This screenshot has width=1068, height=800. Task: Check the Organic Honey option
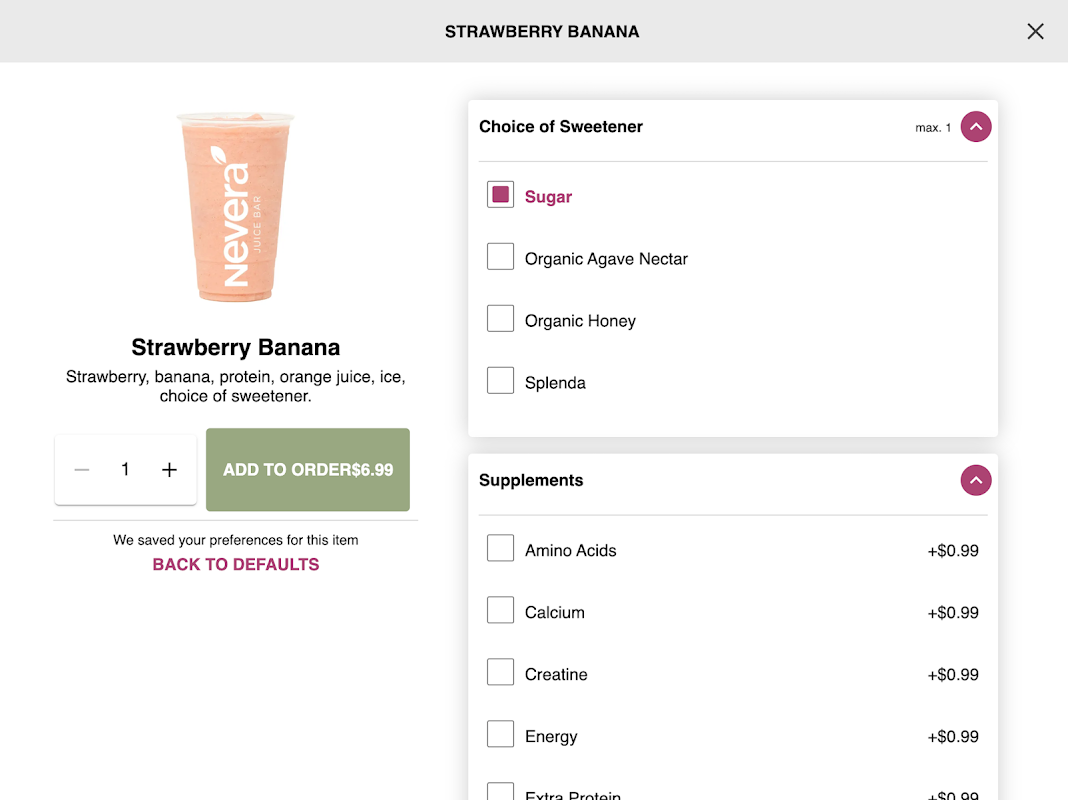[x=500, y=319]
